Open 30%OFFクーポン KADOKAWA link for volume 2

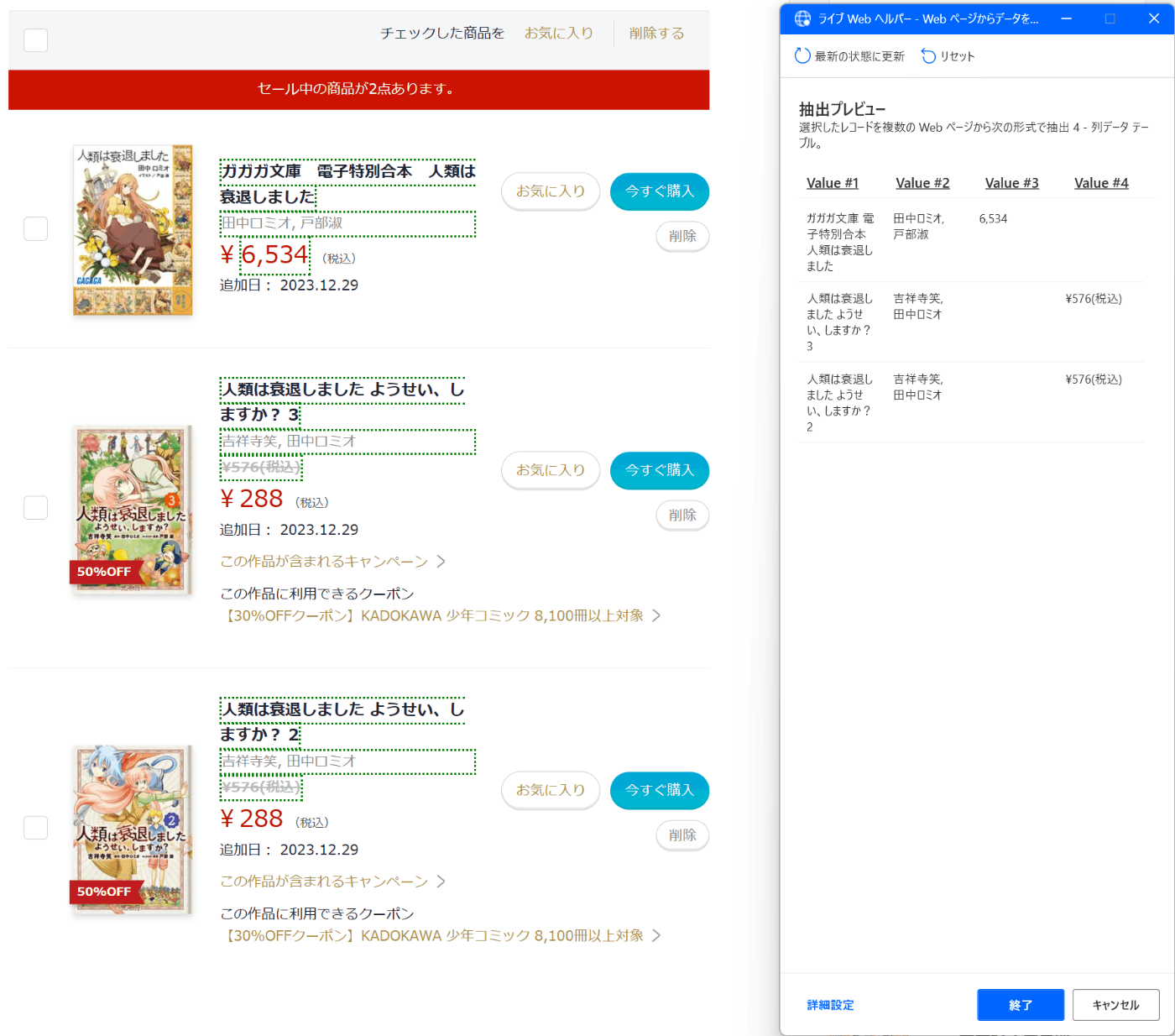pyautogui.click(x=432, y=935)
